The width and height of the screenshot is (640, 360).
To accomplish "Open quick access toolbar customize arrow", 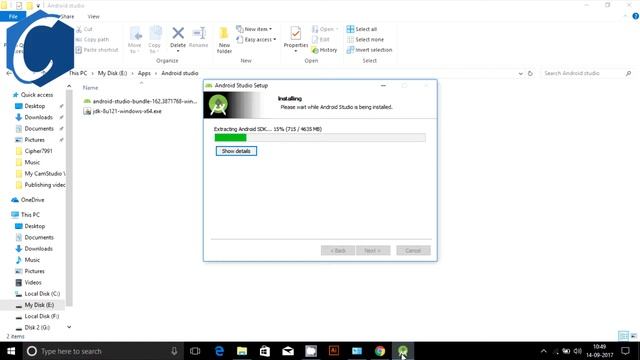I will click(38, 6).
